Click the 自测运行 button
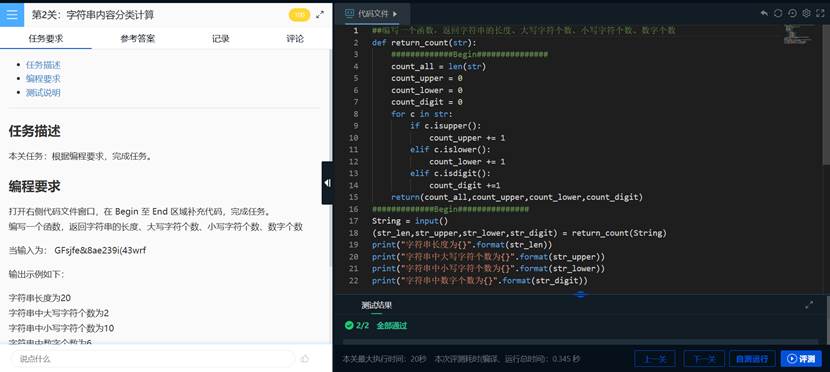The width and height of the screenshot is (830, 372). tap(752, 358)
